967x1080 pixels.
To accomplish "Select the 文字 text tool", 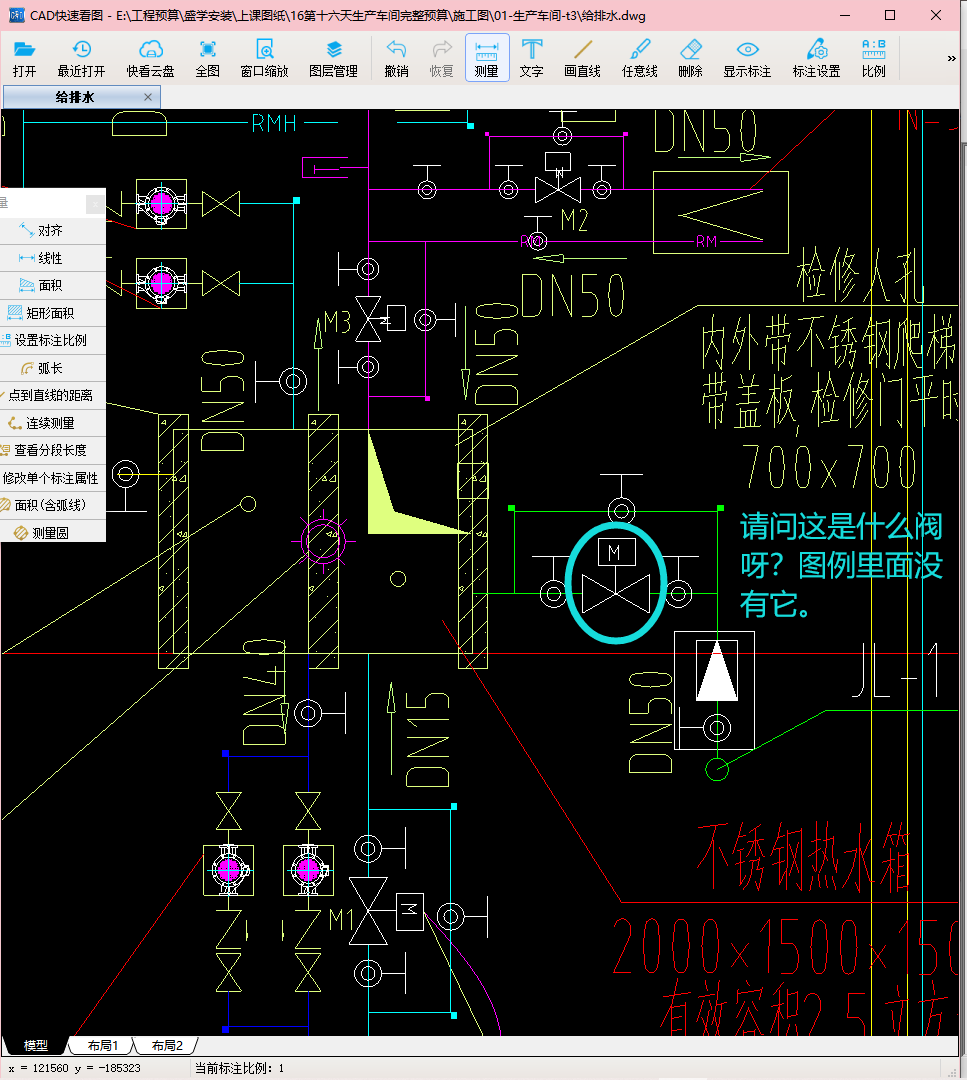I will (532, 58).
